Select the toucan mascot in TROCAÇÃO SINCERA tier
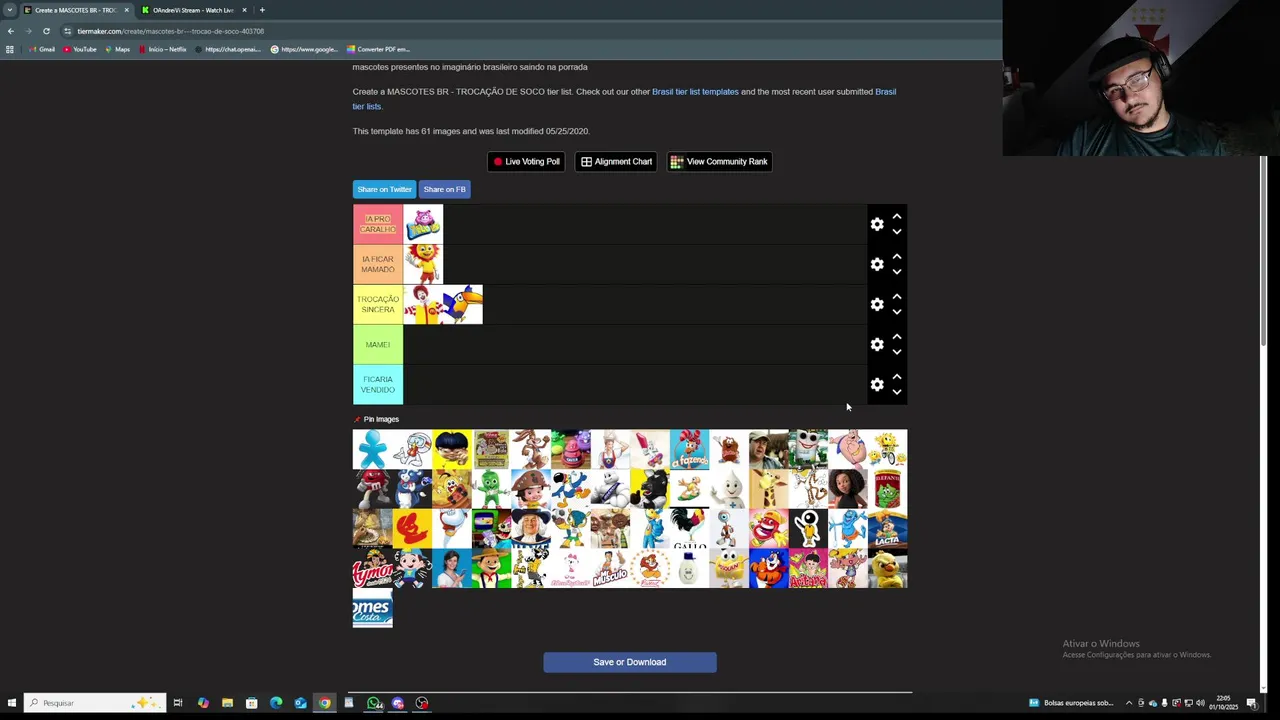1280x720 pixels. point(463,304)
